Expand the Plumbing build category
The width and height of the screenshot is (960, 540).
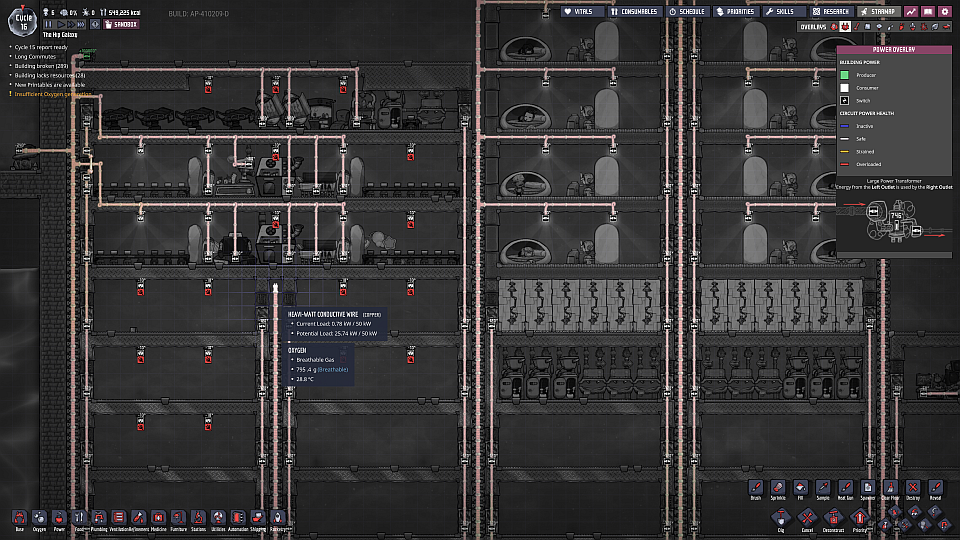click(x=98, y=518)
